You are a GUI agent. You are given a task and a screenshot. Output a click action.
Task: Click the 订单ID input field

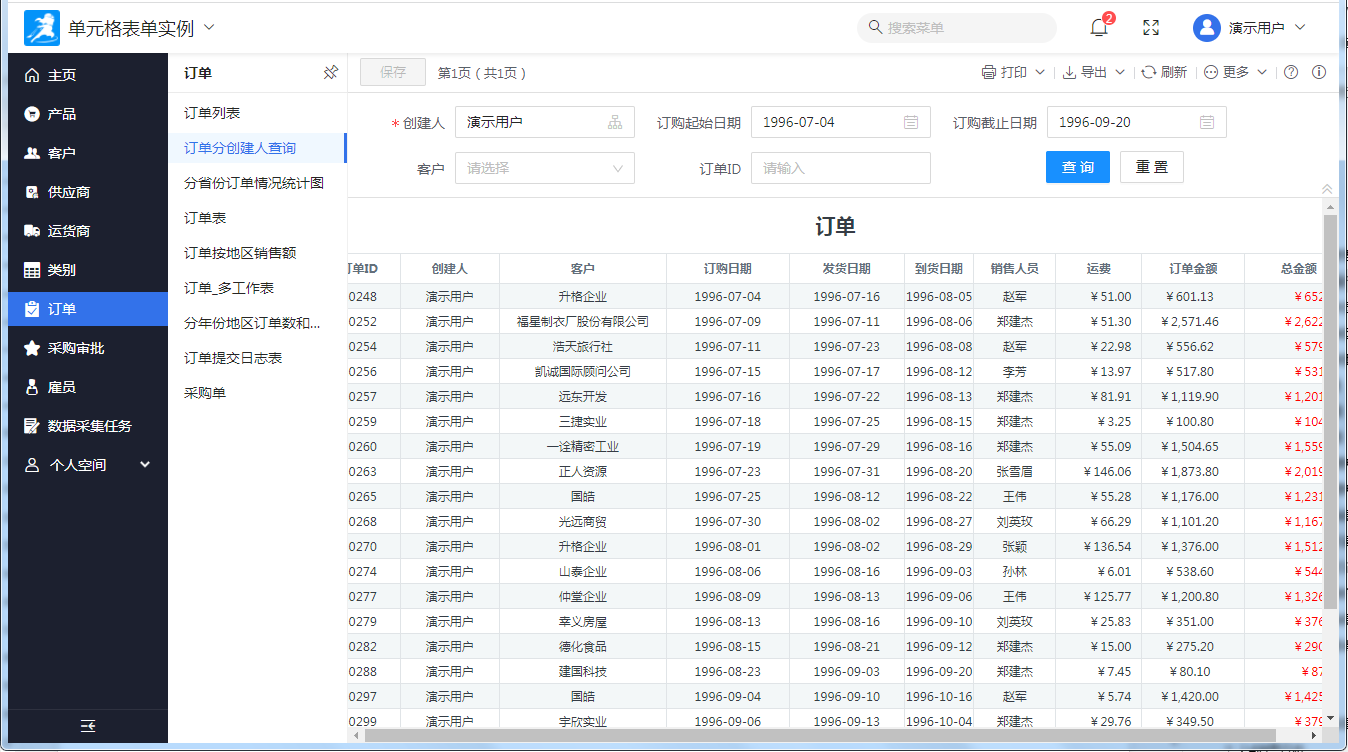(840, 168)
